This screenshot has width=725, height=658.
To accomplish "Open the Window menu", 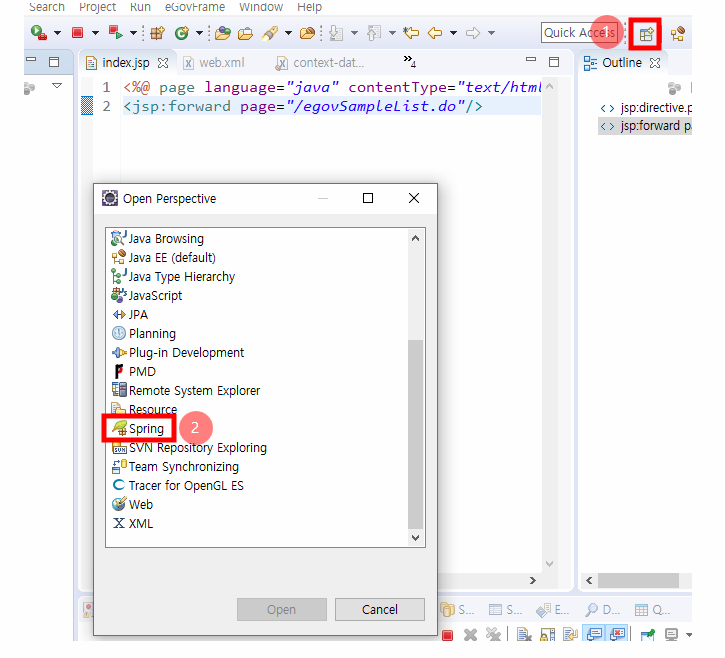I will [x=261, y=7].
